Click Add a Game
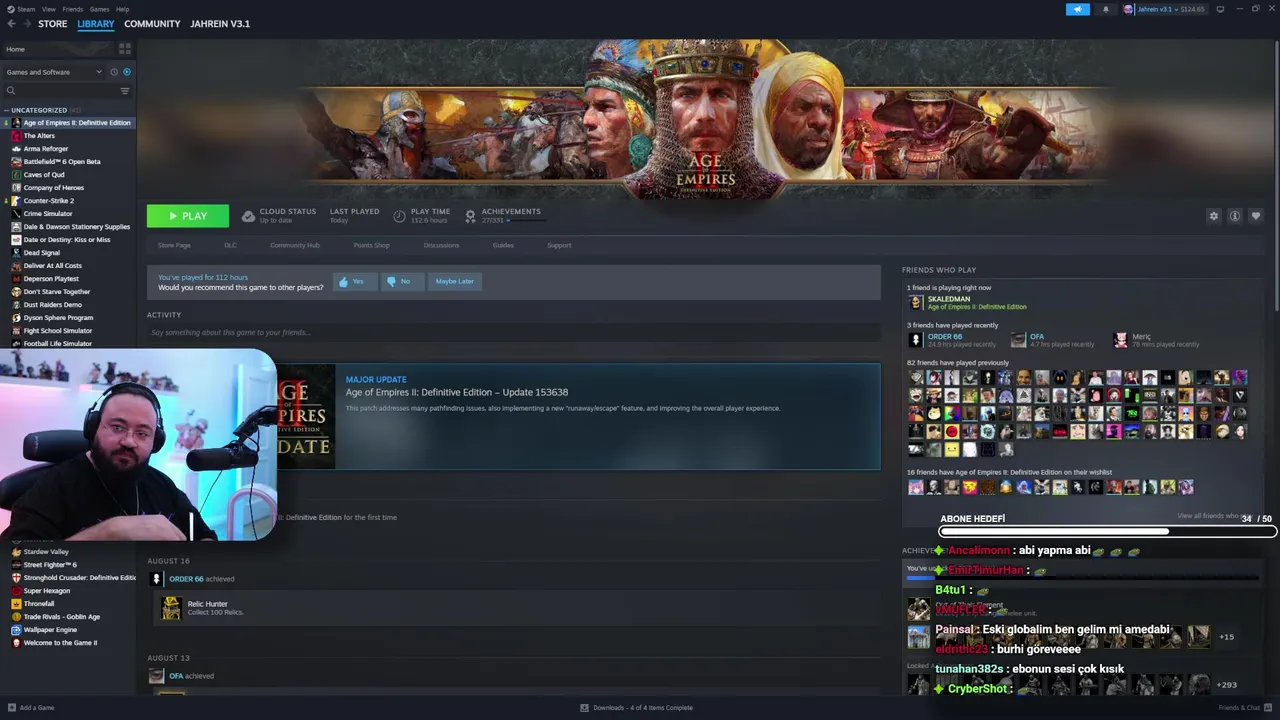Viewport: 1280px width, 720px height. (31, 708)
